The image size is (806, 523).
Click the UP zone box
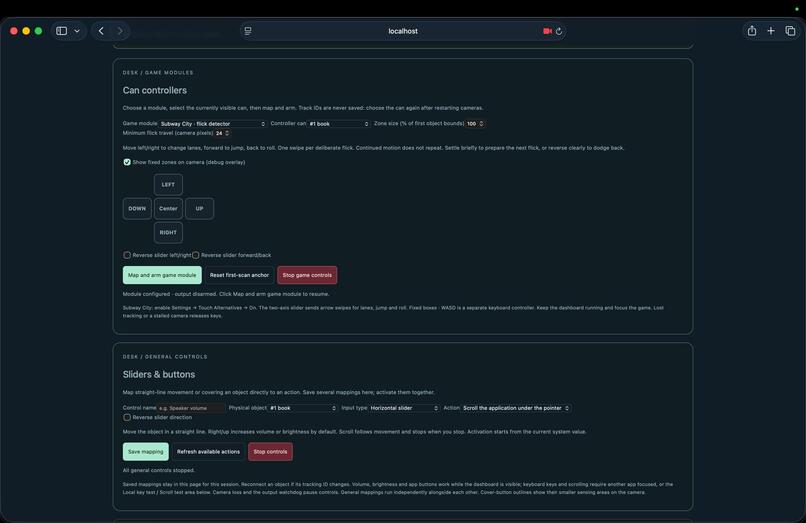tap(199, 209)
